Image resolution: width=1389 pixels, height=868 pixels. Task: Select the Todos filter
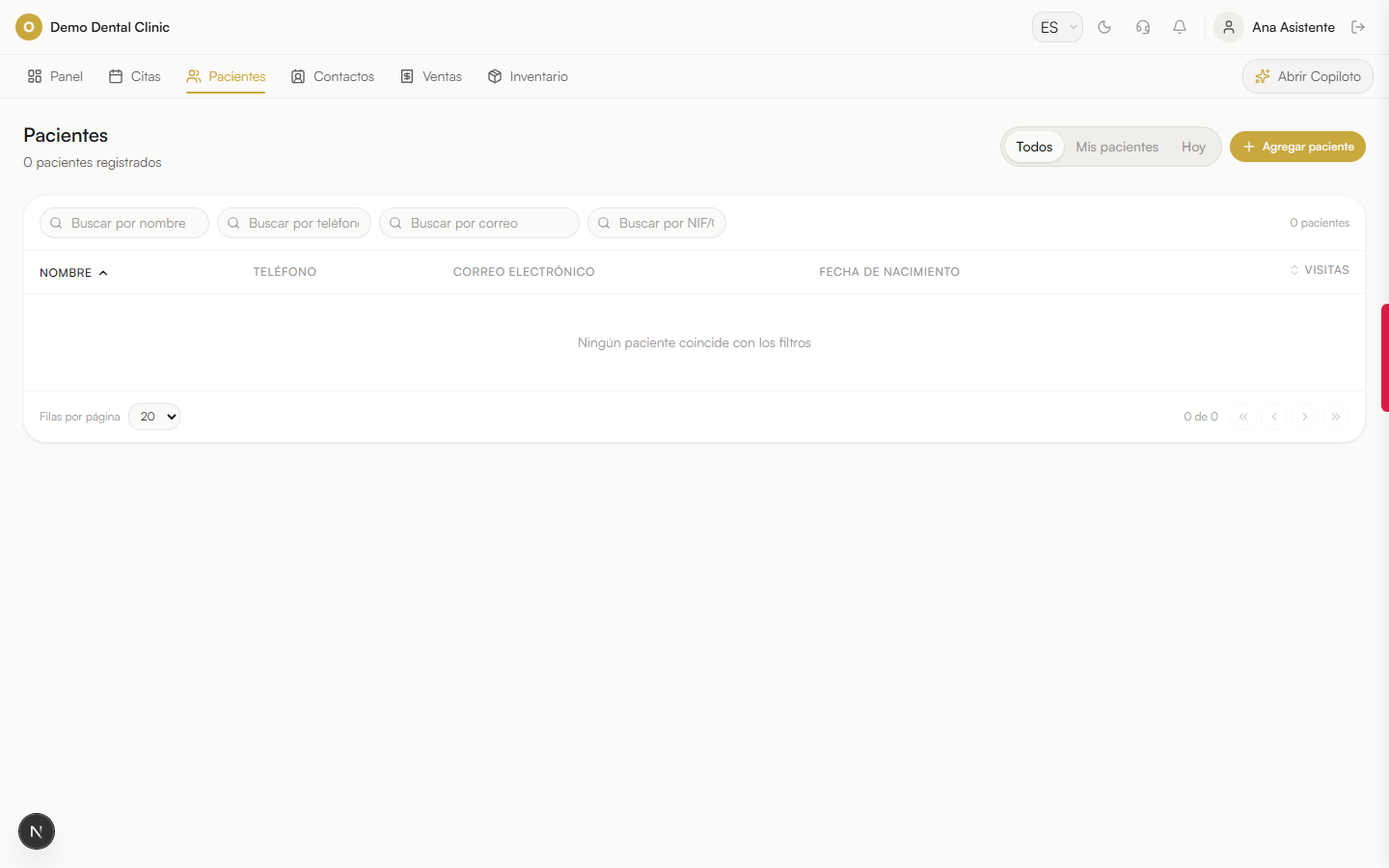(1034, 147)
